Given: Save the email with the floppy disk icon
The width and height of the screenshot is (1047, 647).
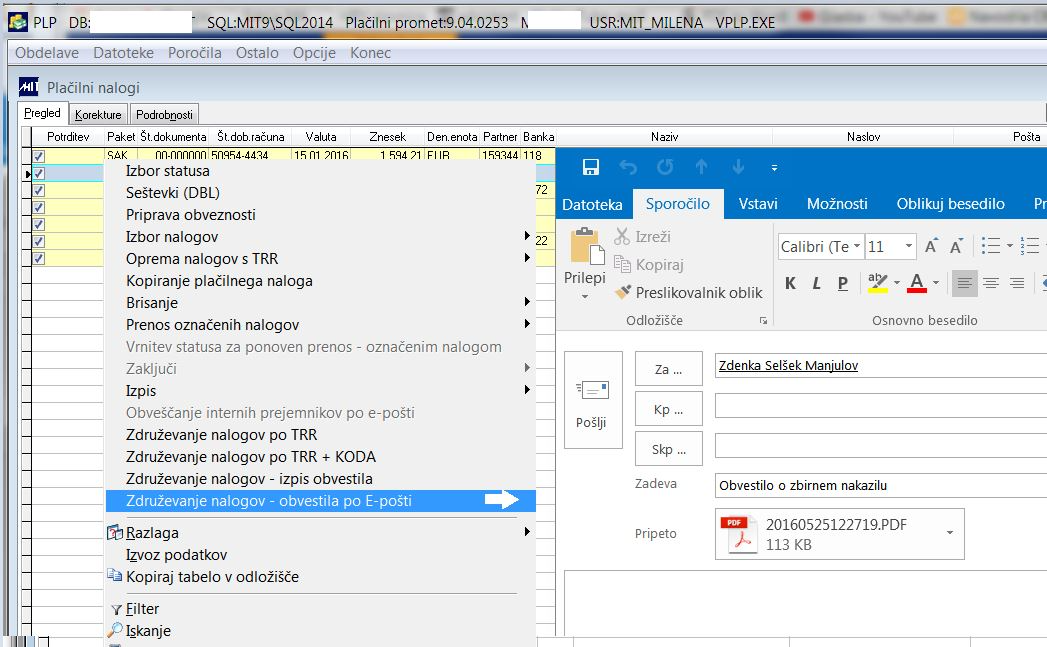Looking at the screenshot, I should click(591, 167).
